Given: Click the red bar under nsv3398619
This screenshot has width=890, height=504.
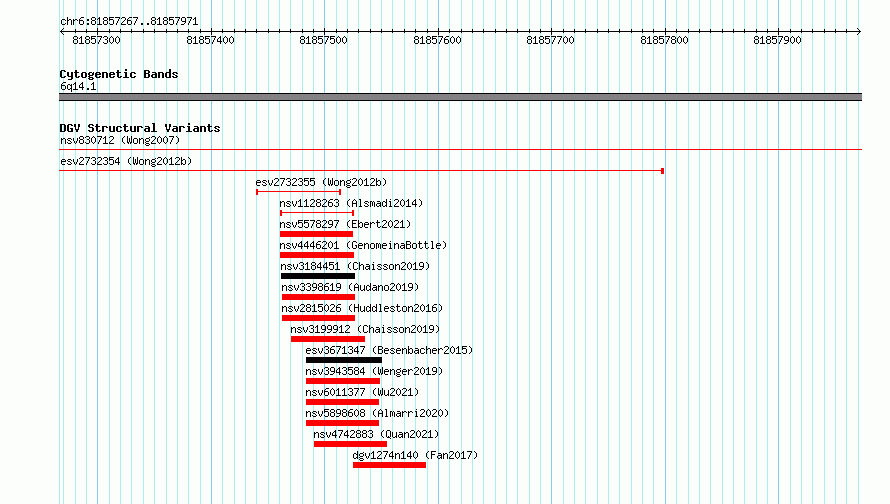Looking at the screenshot, I should click(x=318, y=297).
